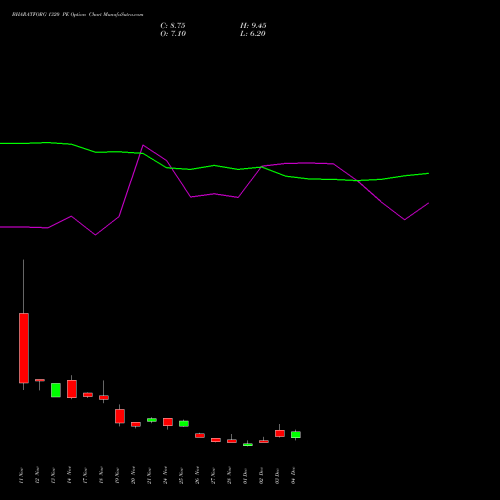Image resolution: width=500 pixels, height=500 pixels.
Task: Click the 14 Nov date label
Action: (69, 475)
